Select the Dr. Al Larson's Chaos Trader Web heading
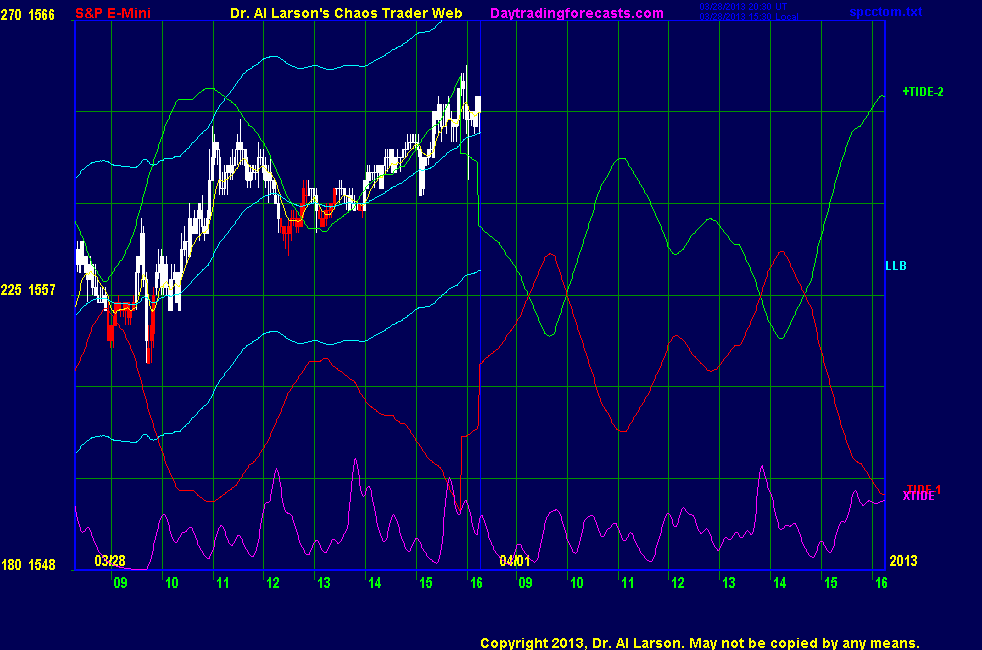 coord(346,13)
